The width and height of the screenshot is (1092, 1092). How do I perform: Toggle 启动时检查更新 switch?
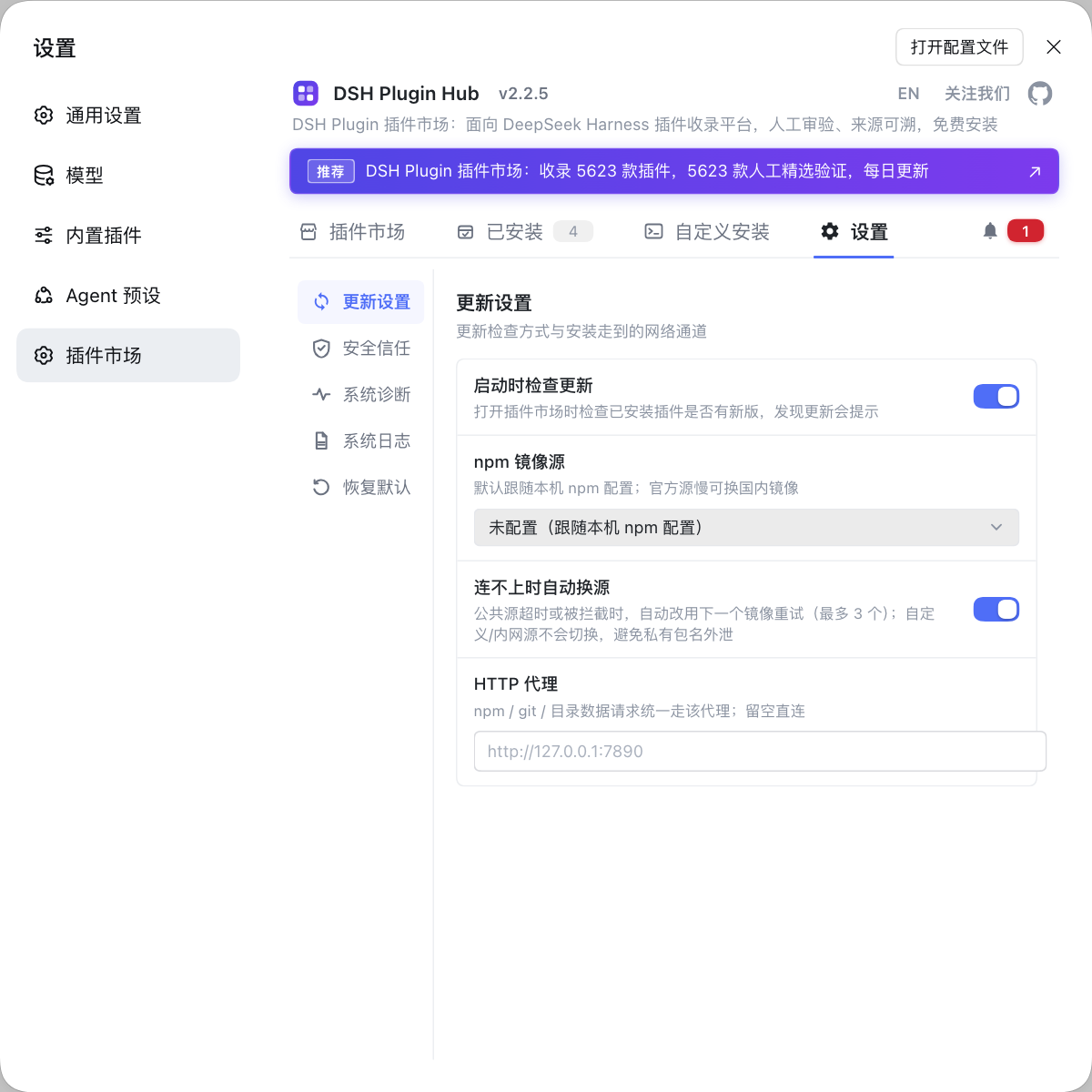[x=996, y=396]
